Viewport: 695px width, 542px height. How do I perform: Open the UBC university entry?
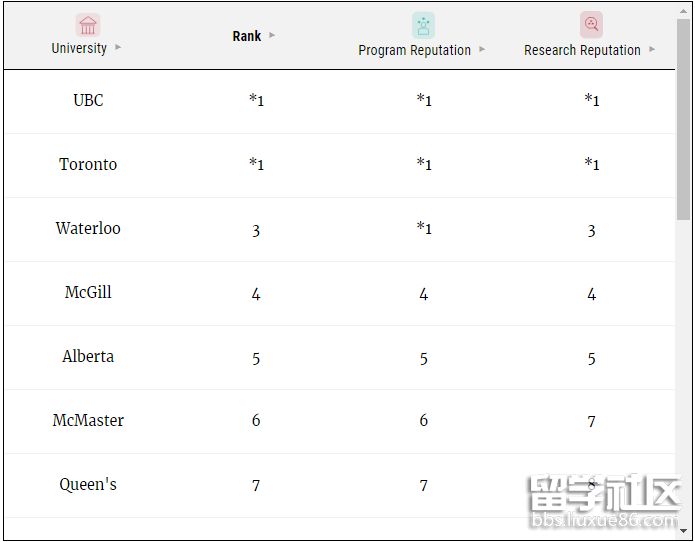[88, 100]
